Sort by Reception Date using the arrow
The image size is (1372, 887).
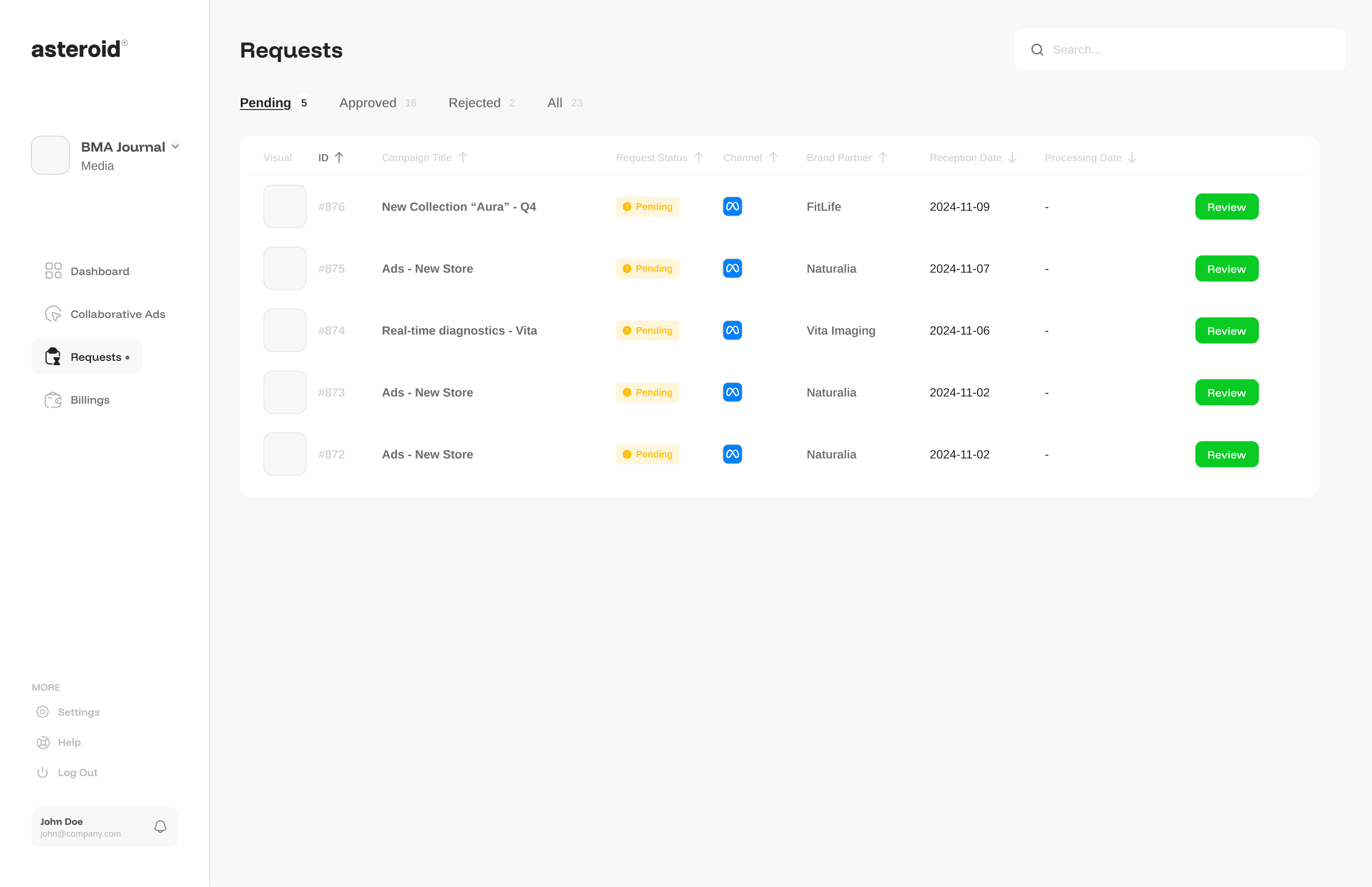click(1012, 157)
